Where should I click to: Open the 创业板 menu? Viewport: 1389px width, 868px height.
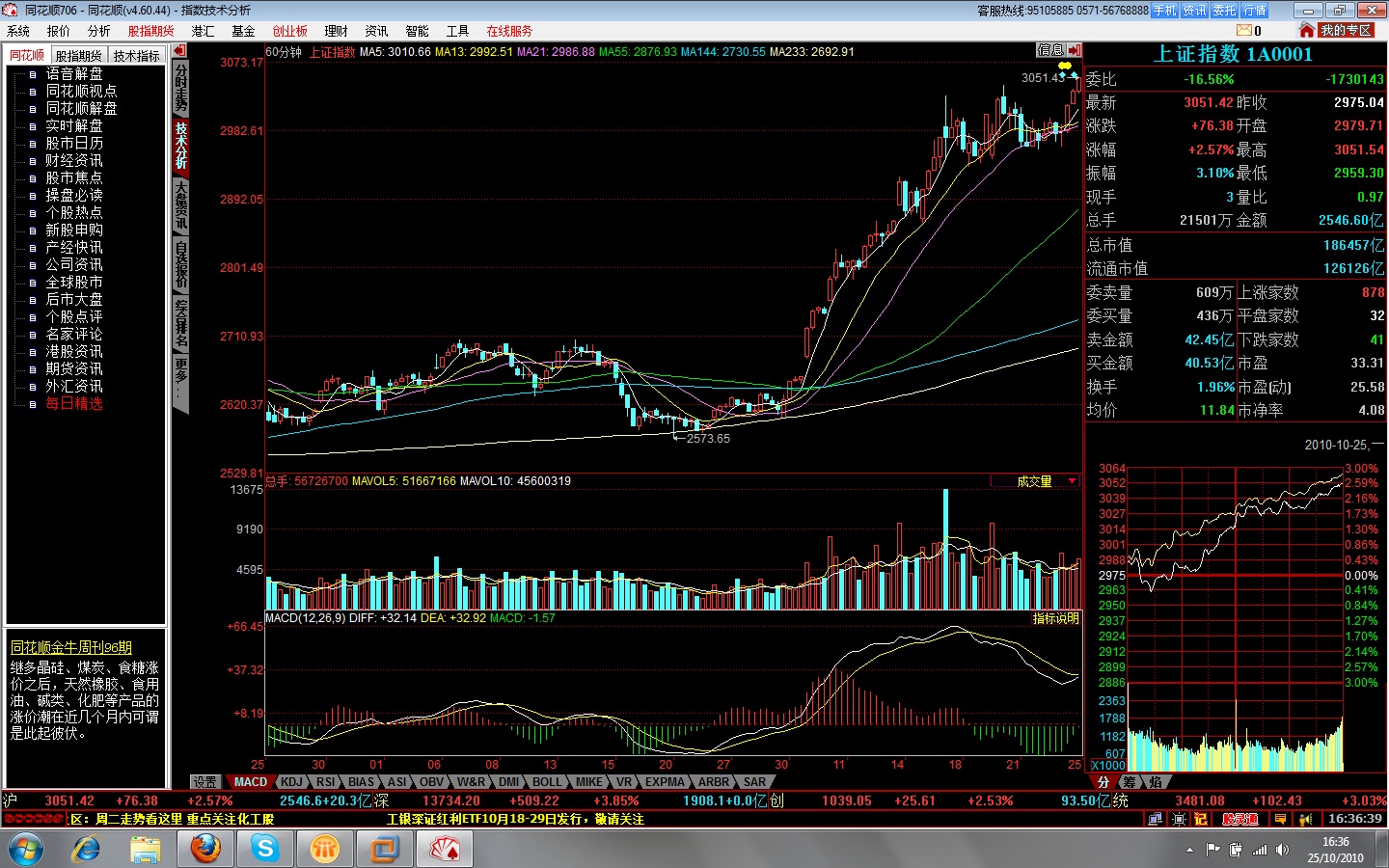[290, 31]
